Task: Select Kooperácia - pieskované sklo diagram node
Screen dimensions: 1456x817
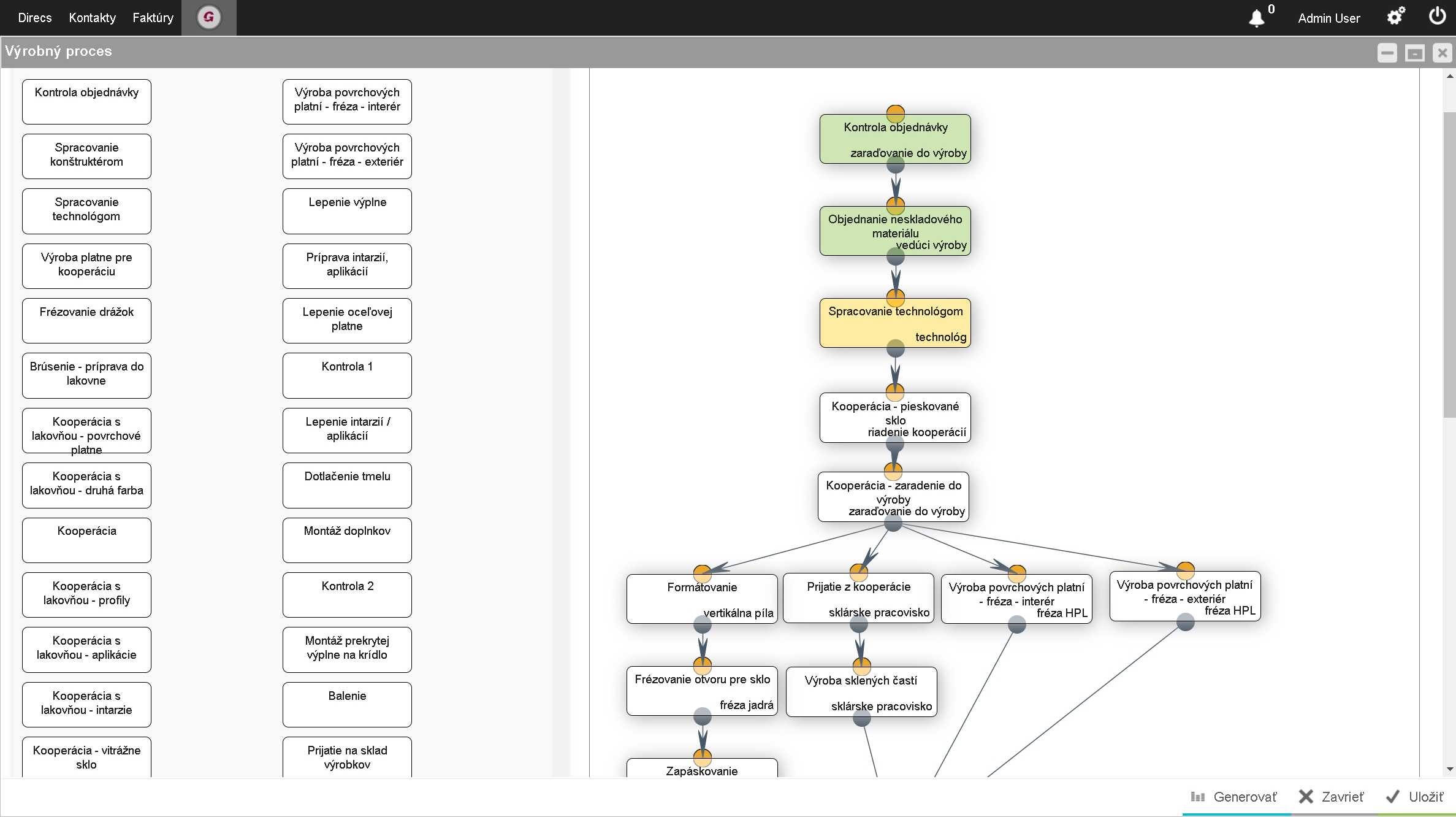Action: point(895,418)
